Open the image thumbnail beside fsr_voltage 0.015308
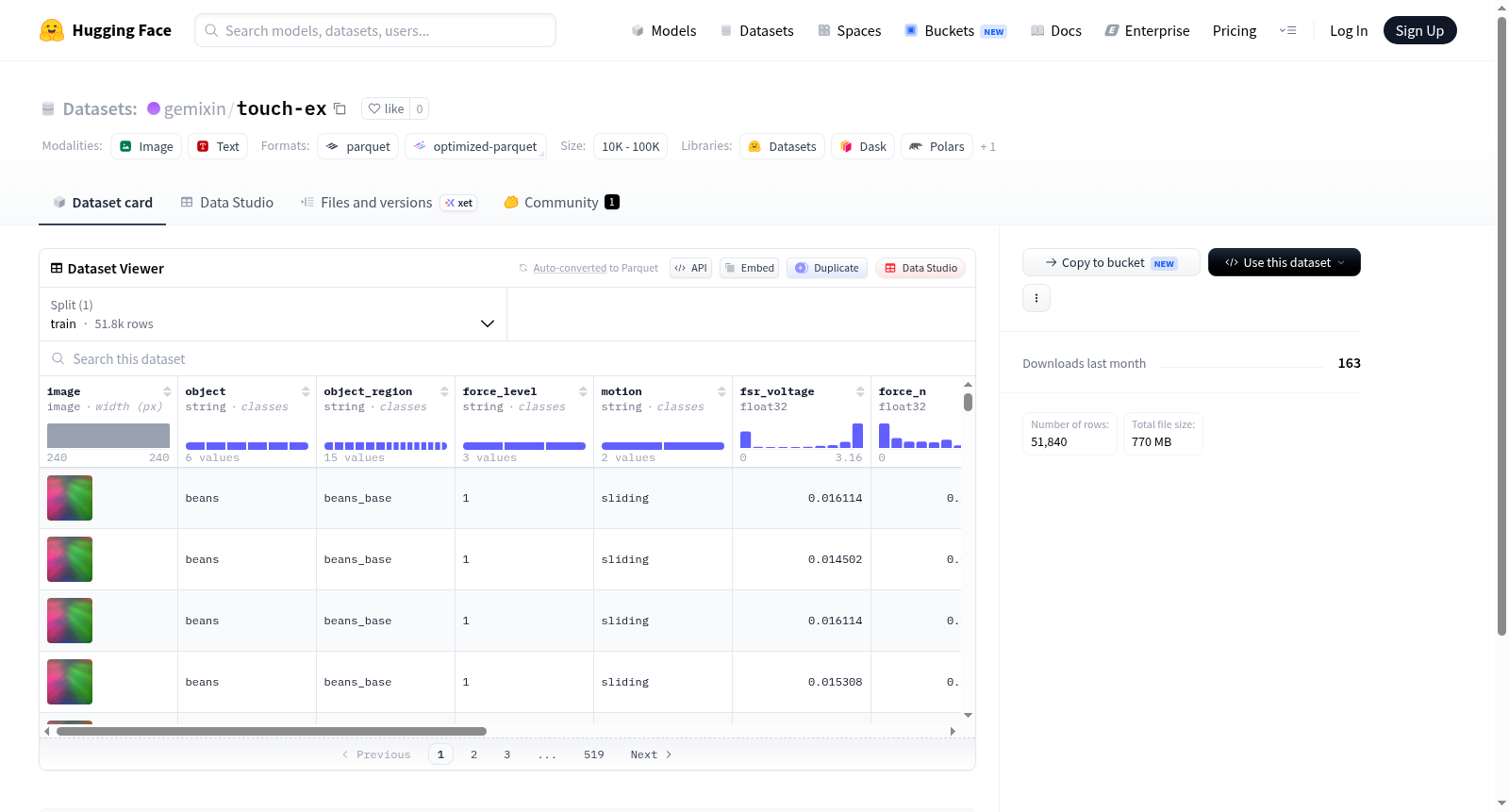Image resolution: width=1509 pixels, height=812 pixels. (x=70, y=682)
